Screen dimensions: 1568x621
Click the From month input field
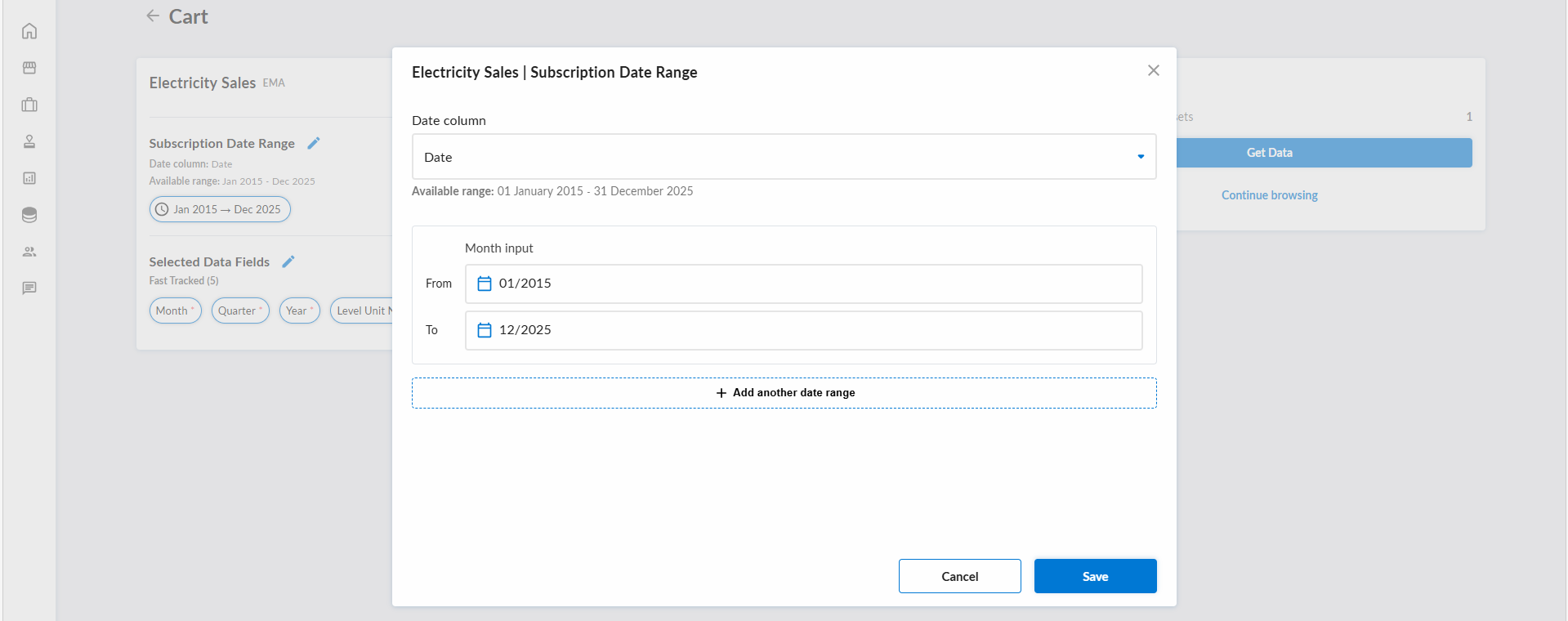pos(804,284)
